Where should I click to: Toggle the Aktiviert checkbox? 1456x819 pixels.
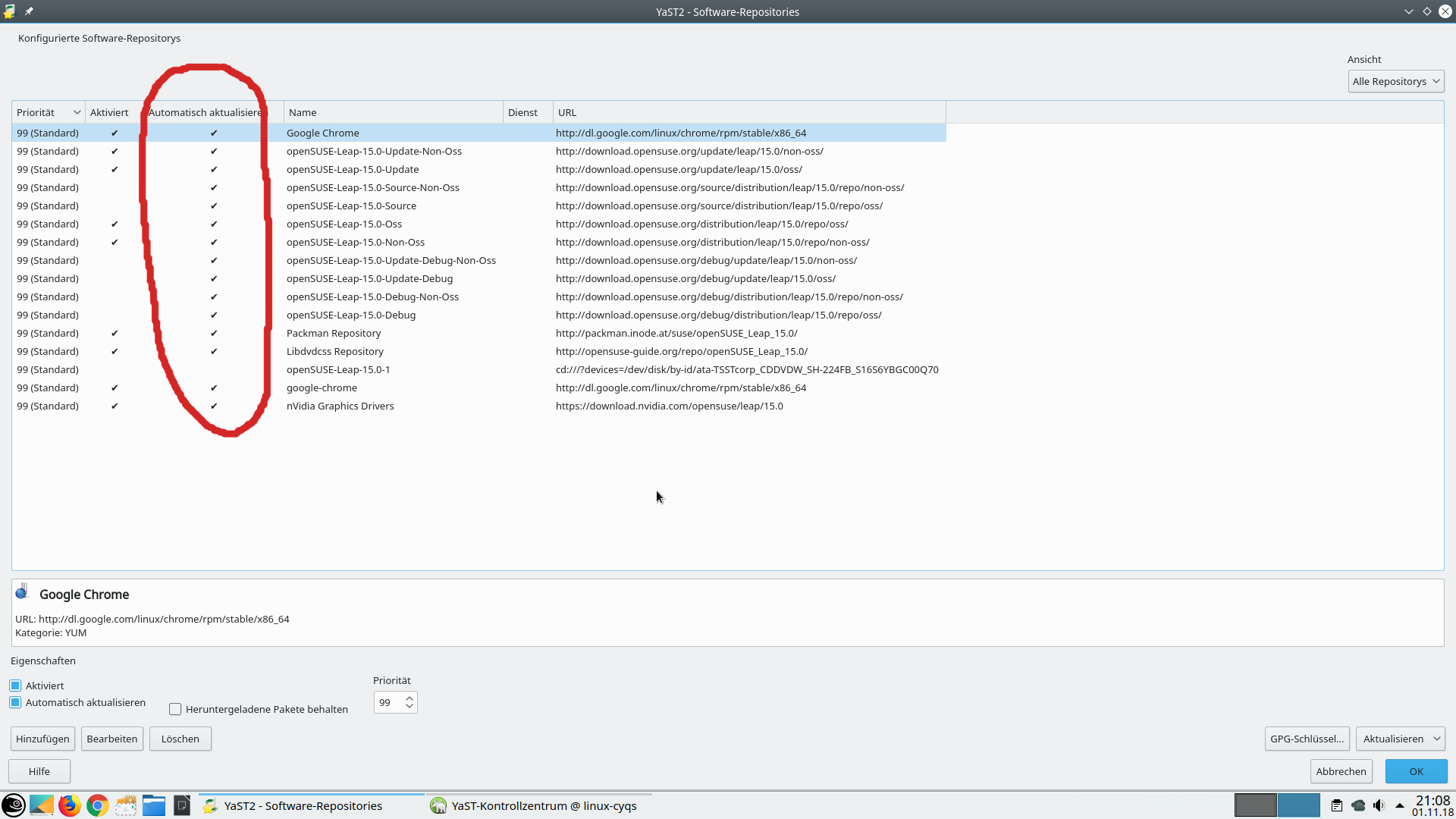15,686
